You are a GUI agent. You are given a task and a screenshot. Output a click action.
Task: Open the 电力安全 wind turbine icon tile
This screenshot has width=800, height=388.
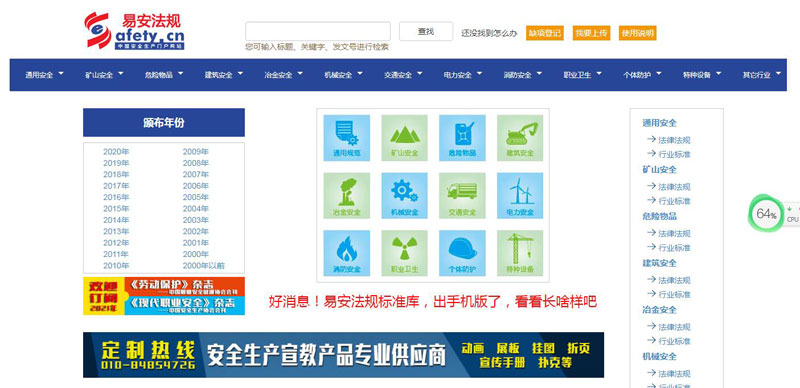point(520,196)
